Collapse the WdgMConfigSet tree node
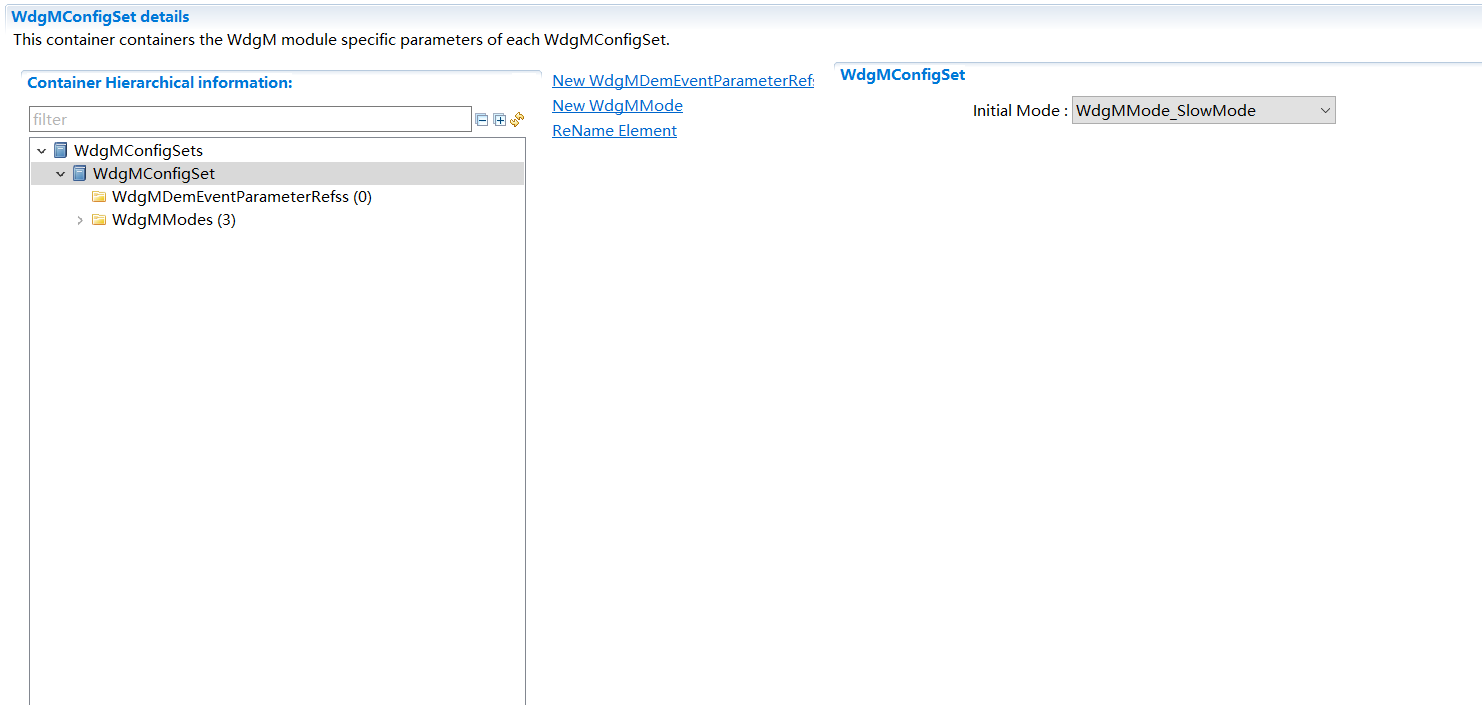 point(60,174)
